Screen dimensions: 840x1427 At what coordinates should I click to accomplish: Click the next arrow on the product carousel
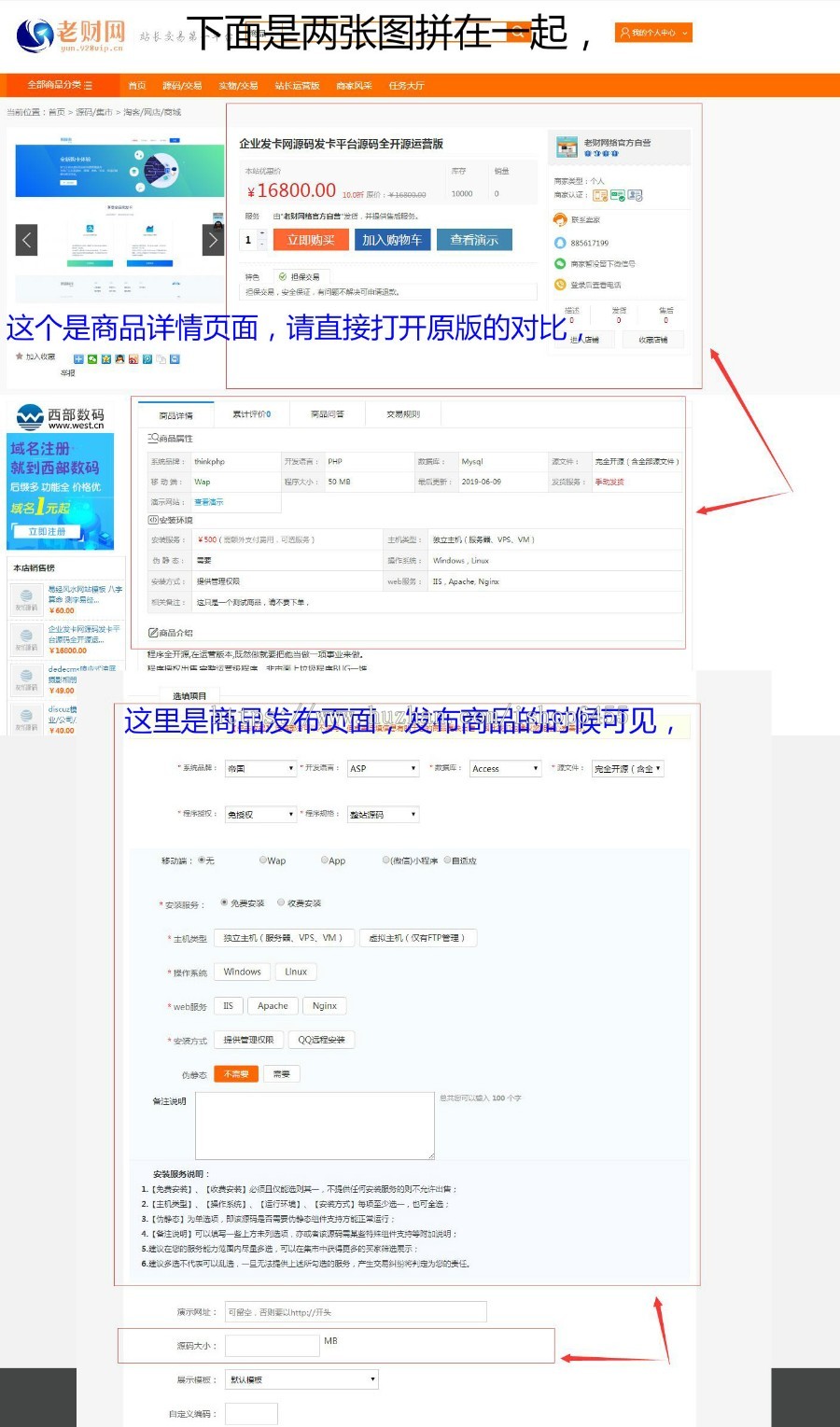pos(213,240)
